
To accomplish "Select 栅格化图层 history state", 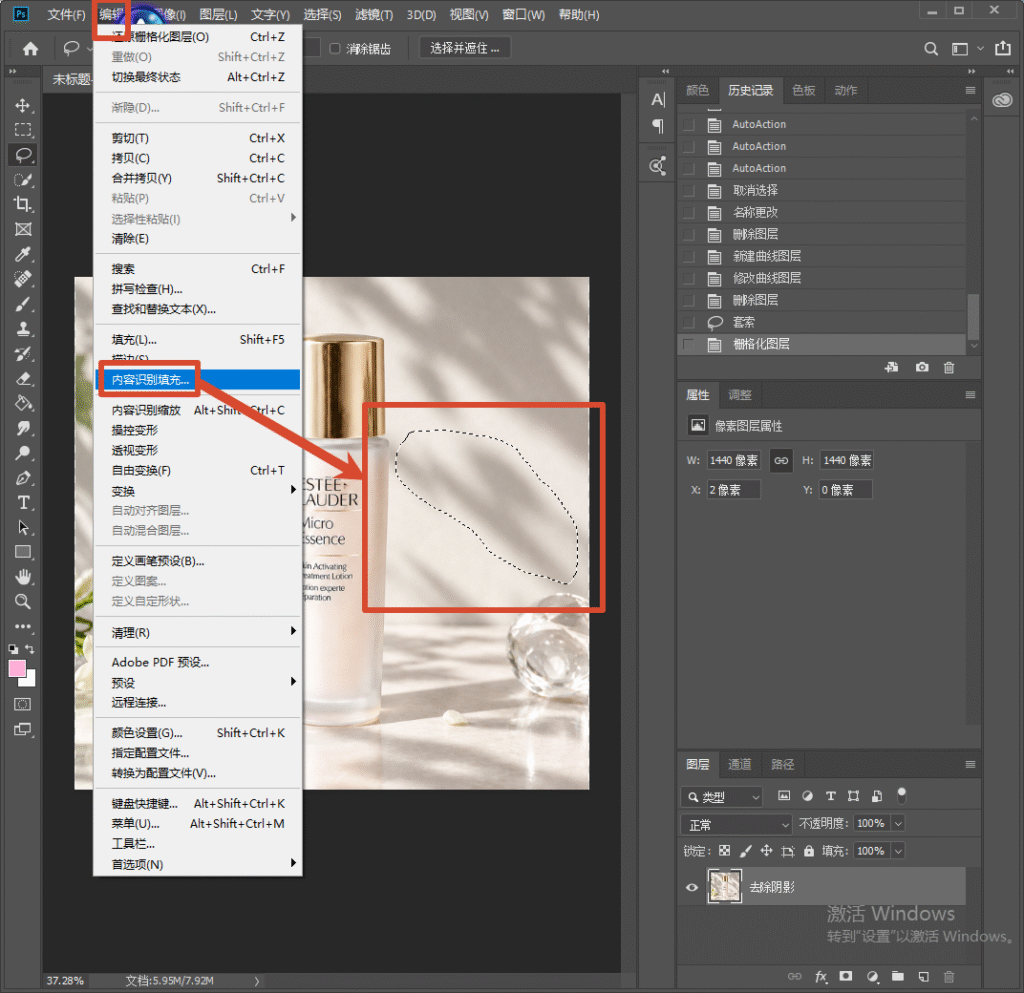I will 822,344.
